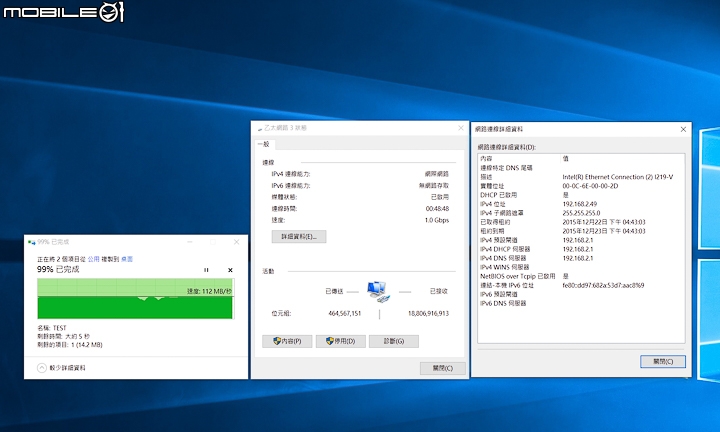Screen dimensions: 720x432
Task: Pause the file copy operation
Action: 206,270
